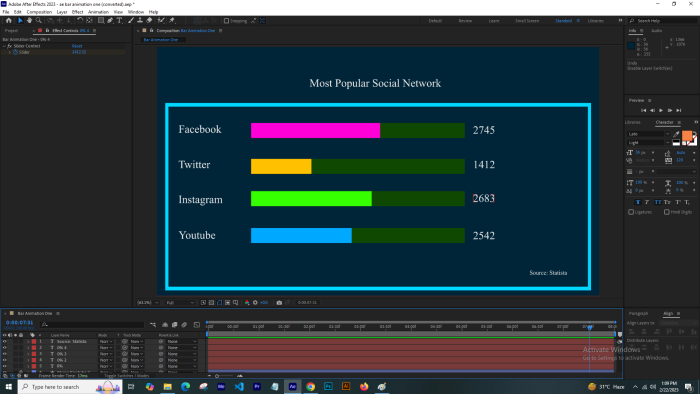
Task: Go to the Home screen icon
Action: pyautogui.click(x=8, y=21)
